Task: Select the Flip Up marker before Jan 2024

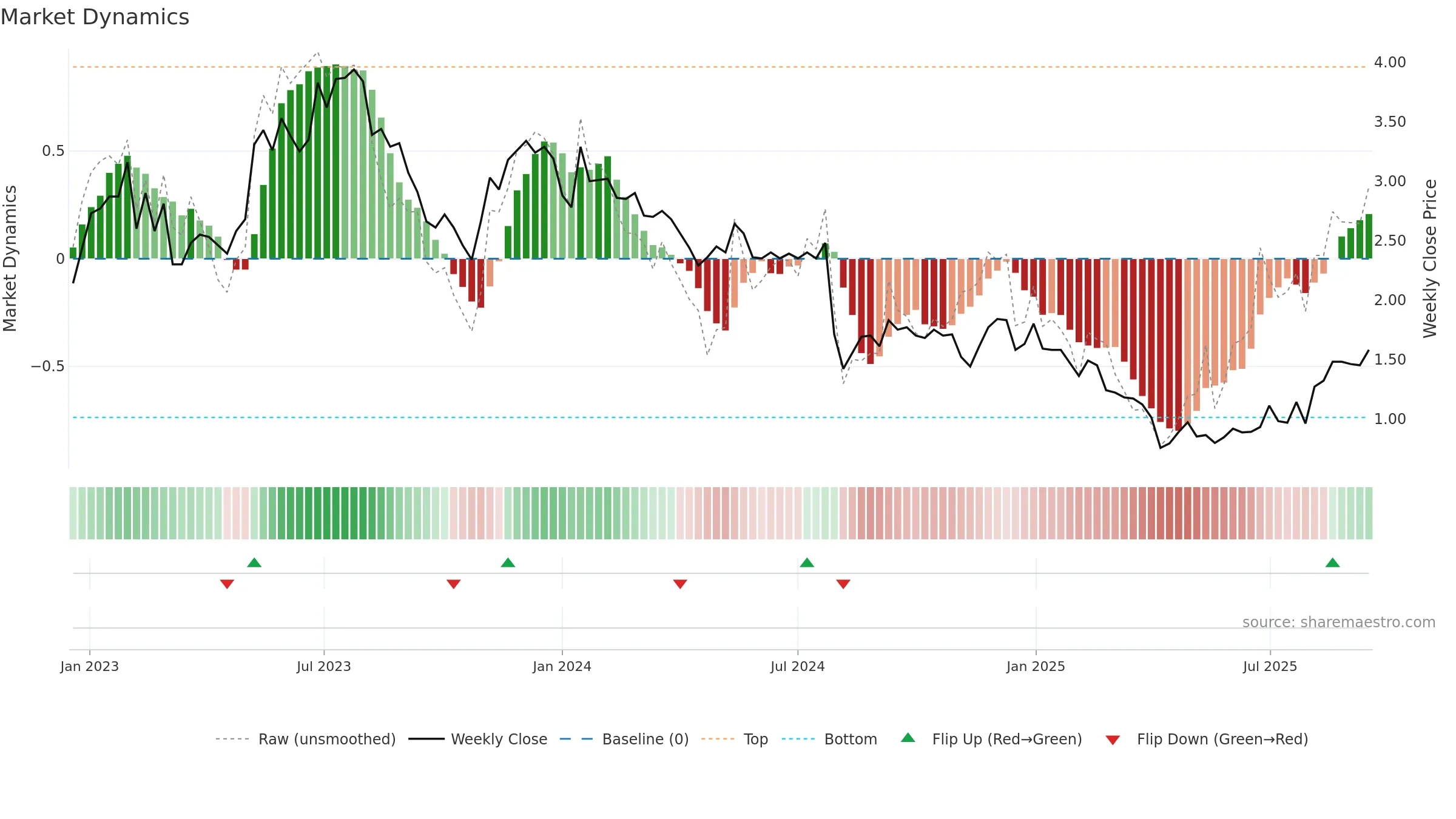Action: (x=508, y=562)
